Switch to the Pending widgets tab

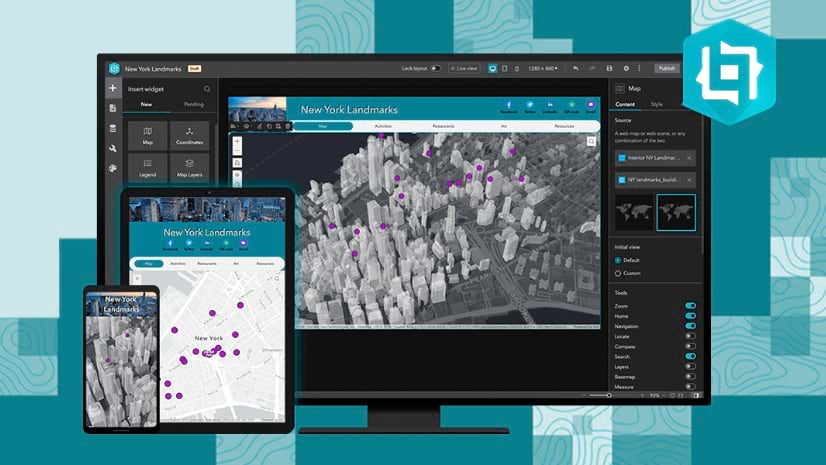tap(193, 104)
